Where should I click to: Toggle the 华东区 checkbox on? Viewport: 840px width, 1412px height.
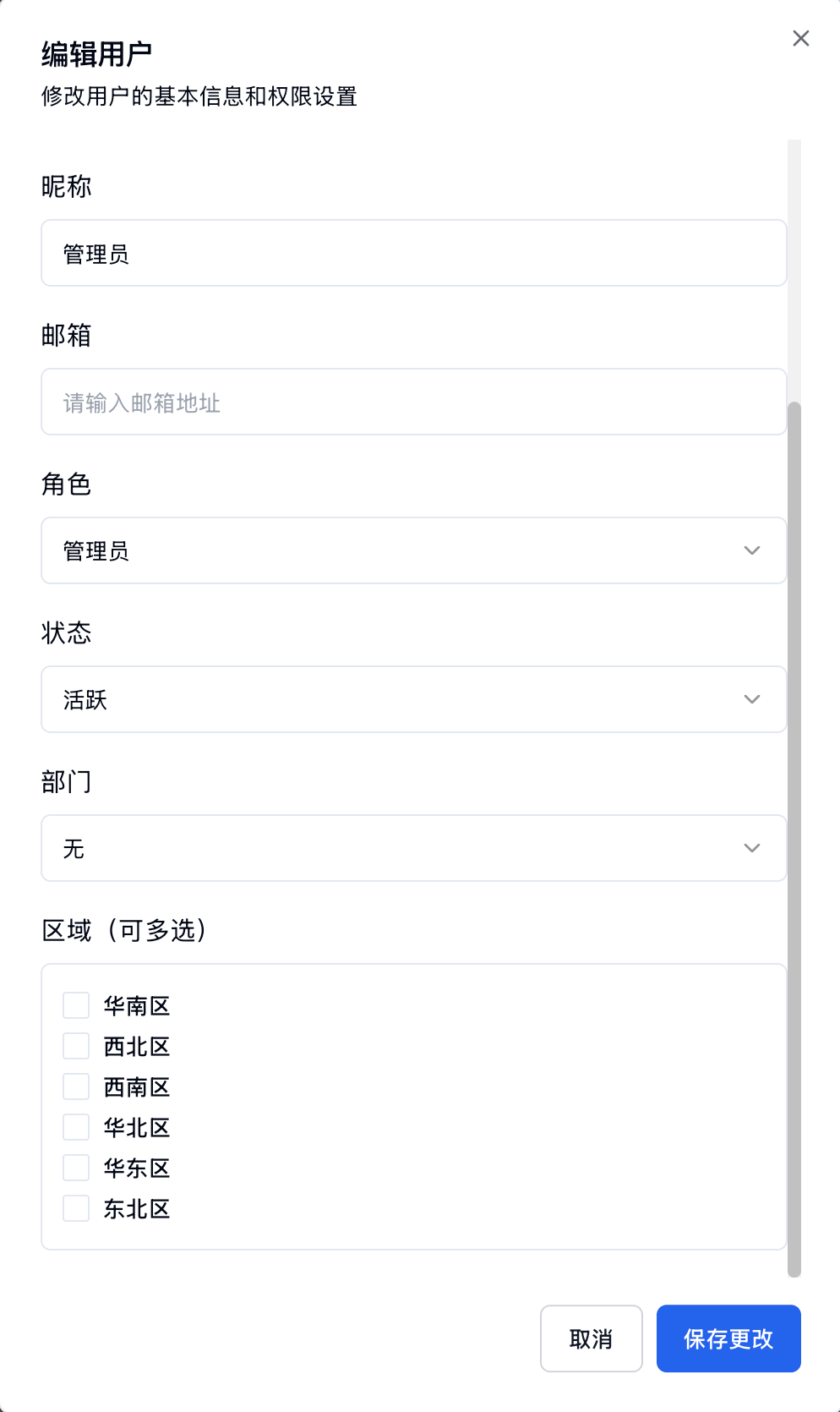coord(75,1167)
